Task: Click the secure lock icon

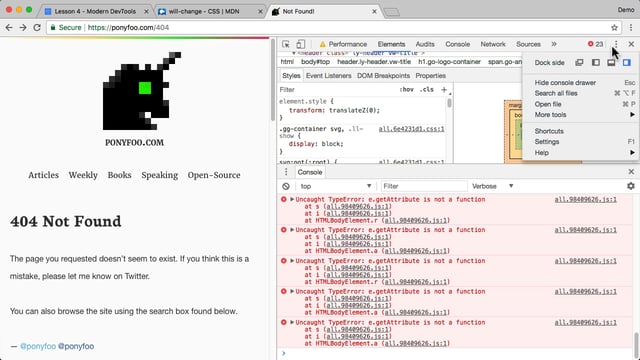Action: [x=53, y=28]
